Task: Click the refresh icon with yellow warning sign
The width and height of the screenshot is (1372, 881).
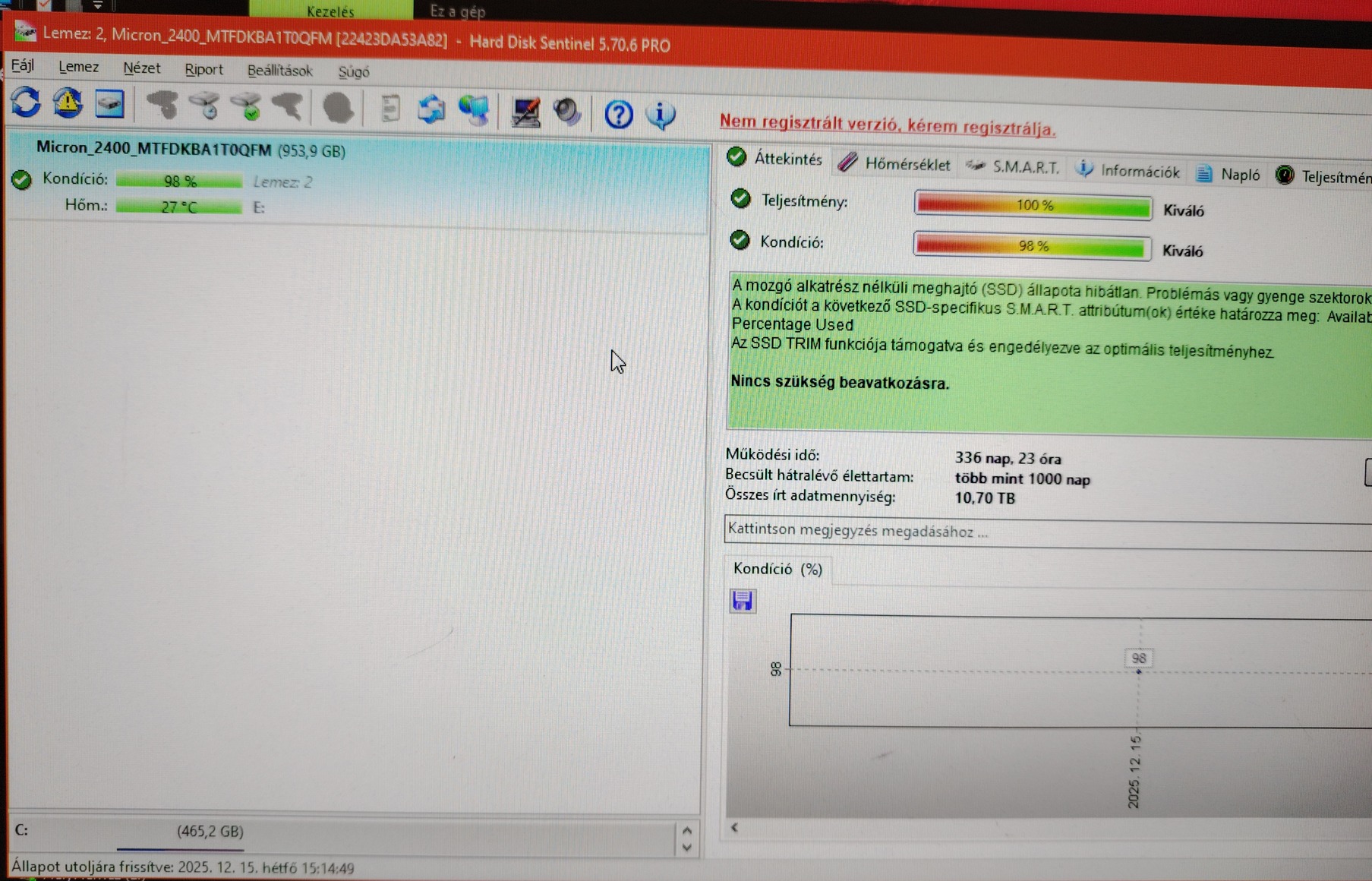Action: (68, 103)
